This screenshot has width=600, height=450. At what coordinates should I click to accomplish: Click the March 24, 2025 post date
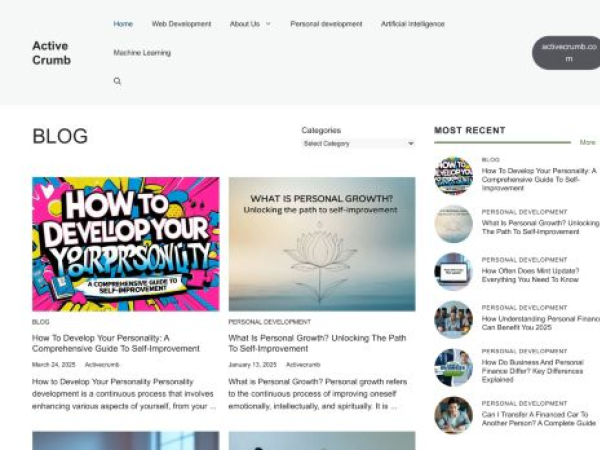[x=54, y=365]
